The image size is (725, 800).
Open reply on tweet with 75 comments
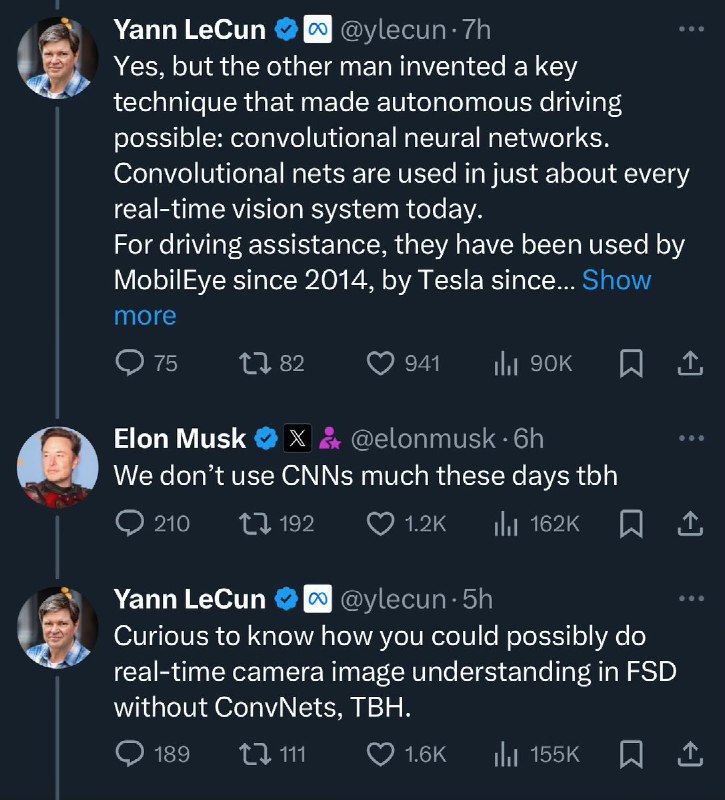click(131, 364)
